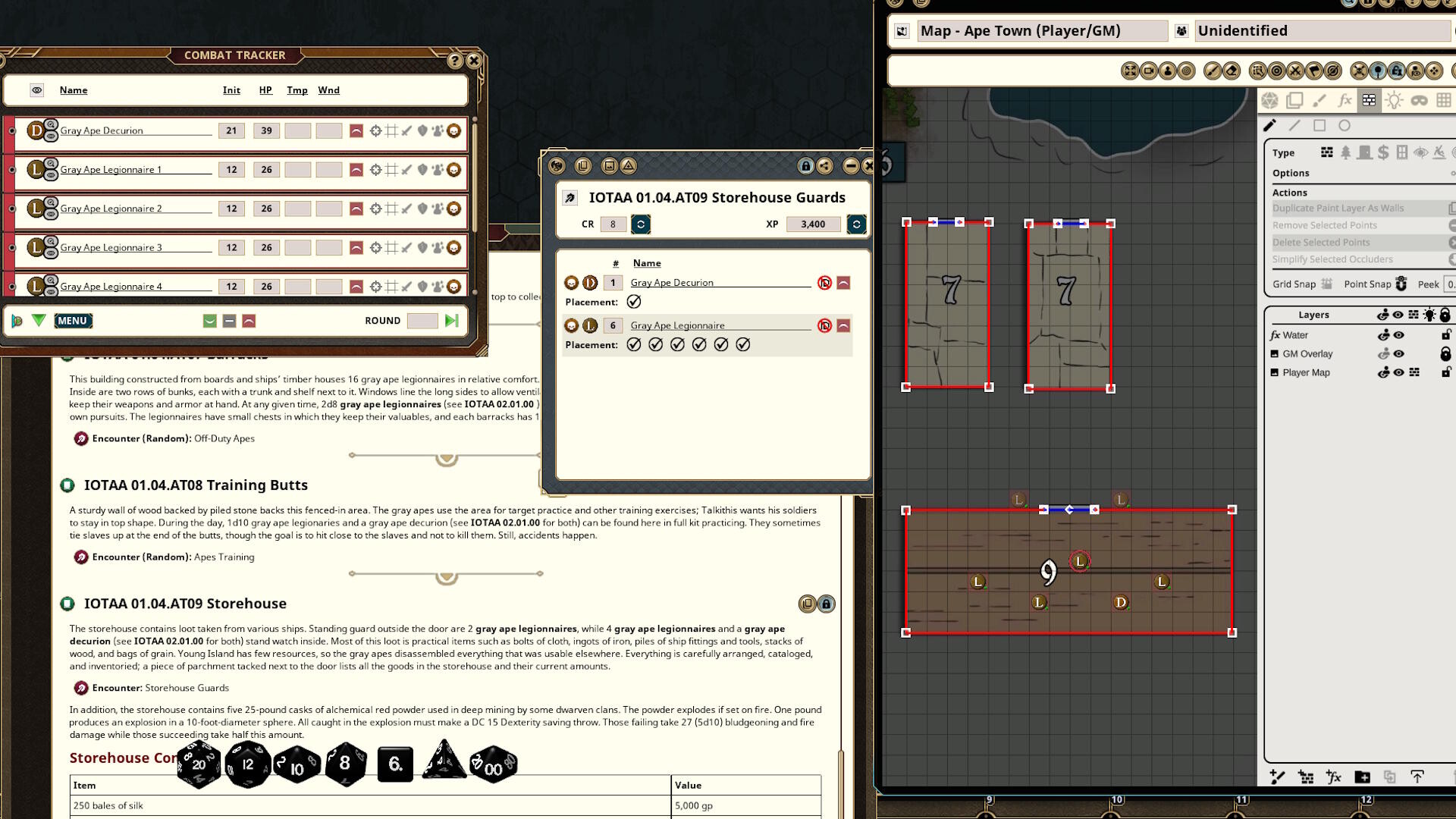Switch to the line-of-sight walls tab
Image resolution: width=1456 pixels, height=819 pixels.
pyautogui.click(x=1369, y=101)
